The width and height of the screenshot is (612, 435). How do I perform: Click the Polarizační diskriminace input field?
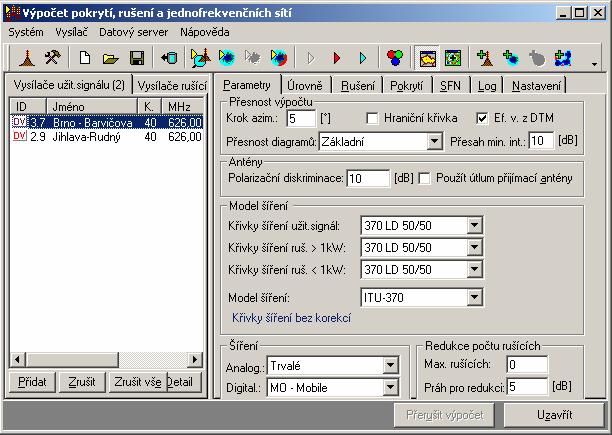(x=368, y=178)
